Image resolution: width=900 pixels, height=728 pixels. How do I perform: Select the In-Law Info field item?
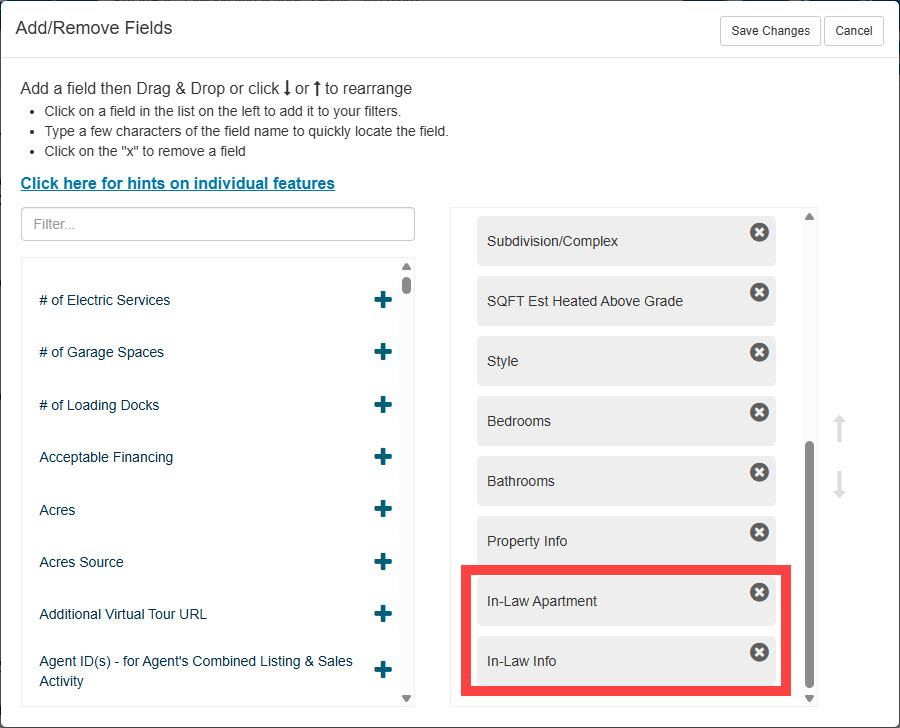626,661
